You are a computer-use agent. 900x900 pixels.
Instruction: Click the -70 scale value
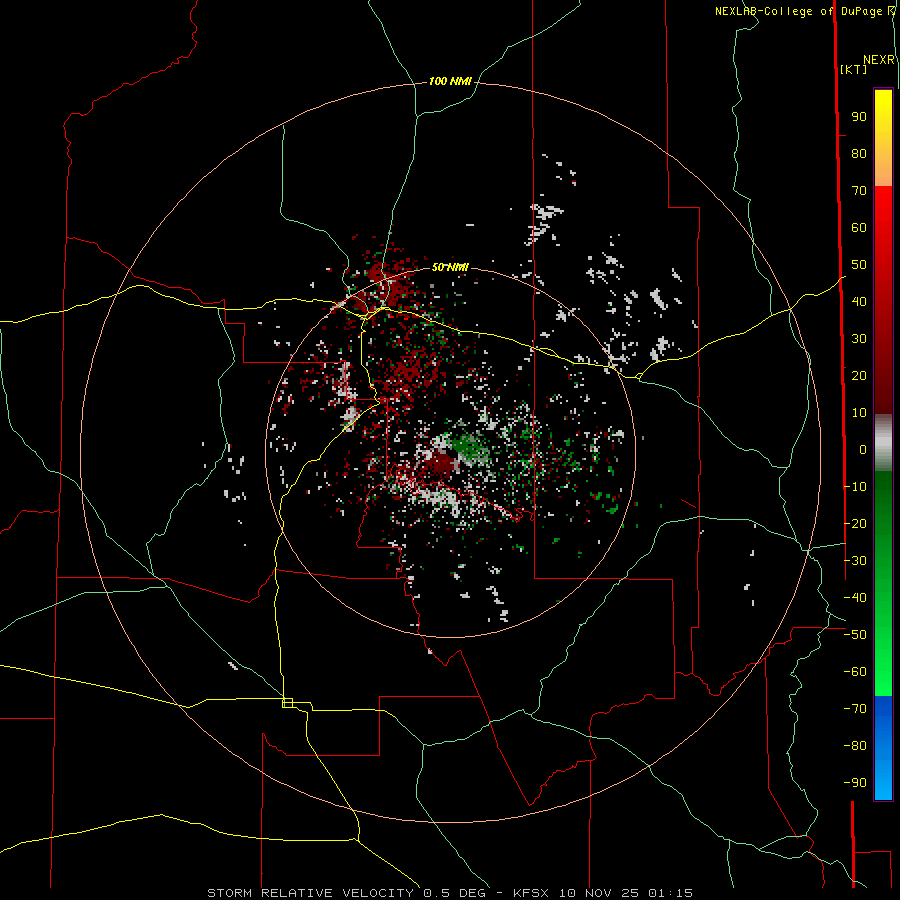(855, 709)
